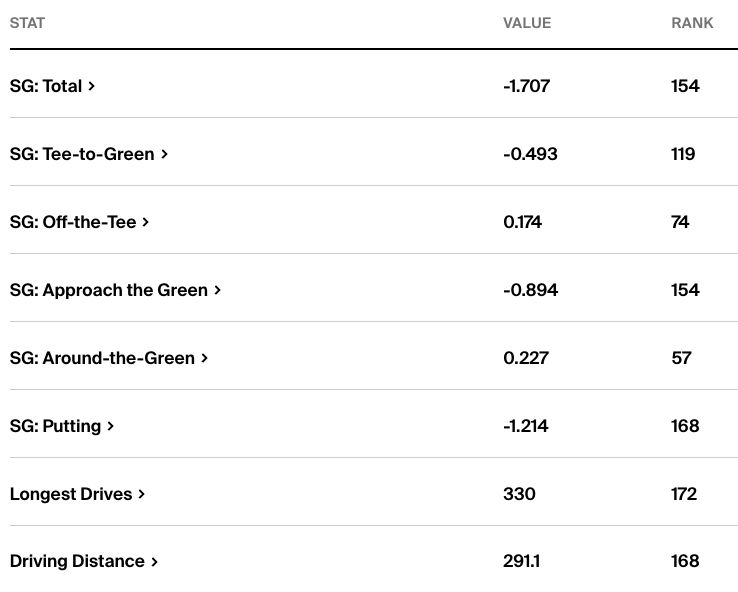Open SG: Around-the-Green stat page
The image size is (738, 592).
[102, 358]
